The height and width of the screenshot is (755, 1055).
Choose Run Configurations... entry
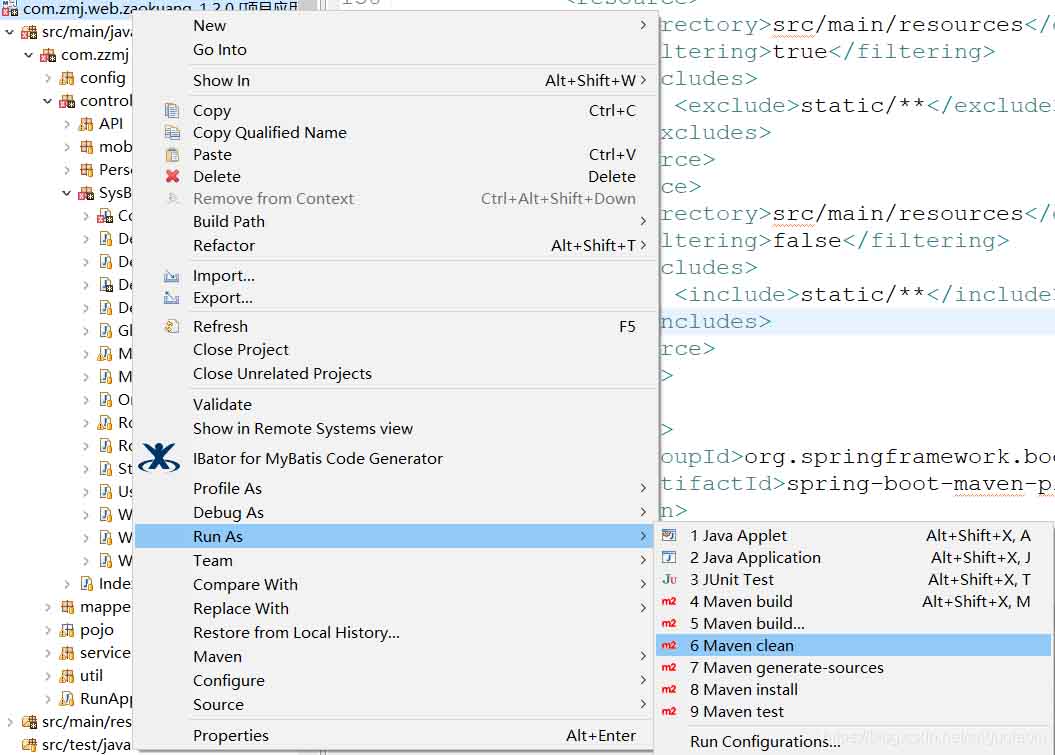(x=765, y=742)
